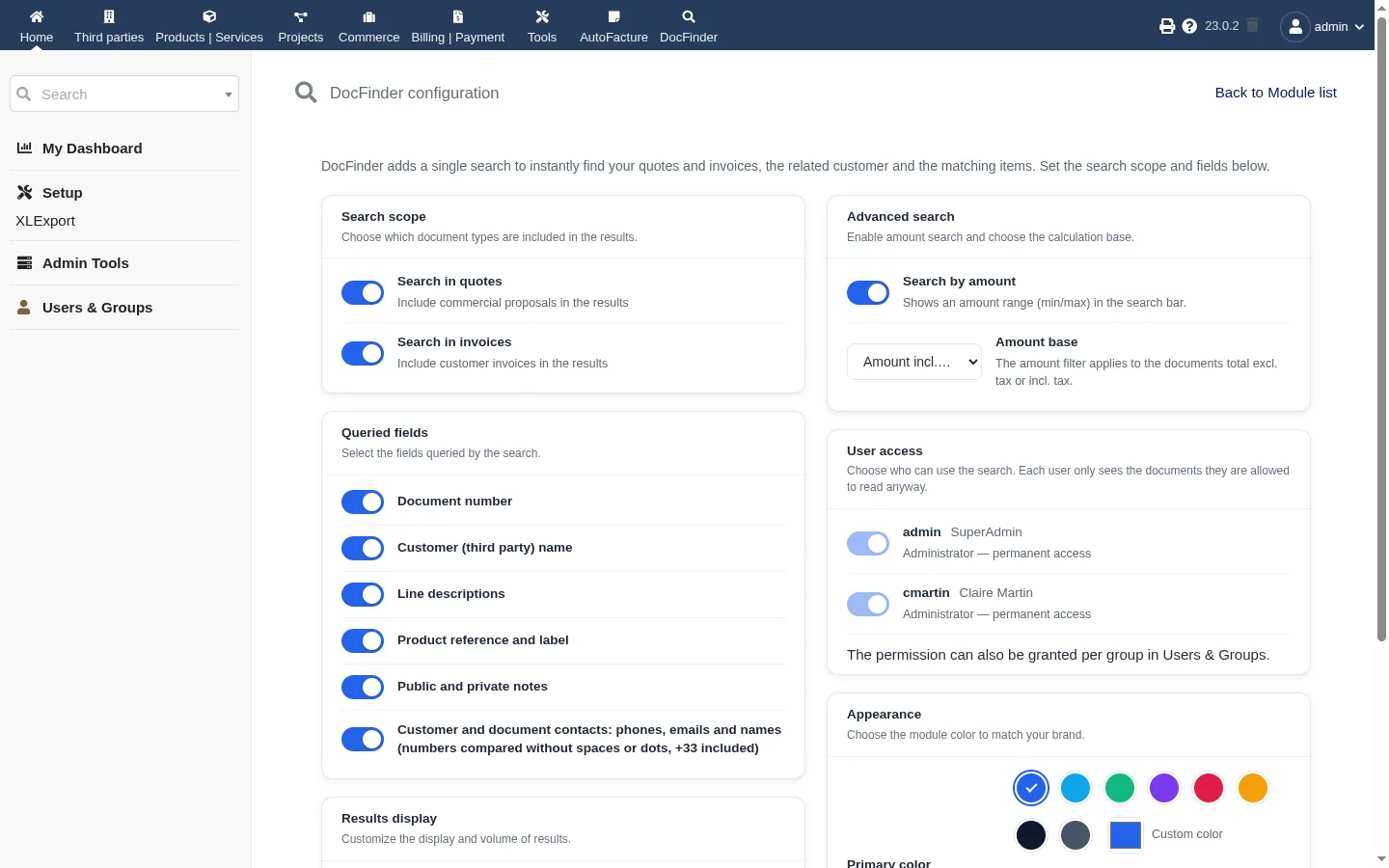Click the page vertical scrollbar
1389x868 pixels.
click(1381, 328)
